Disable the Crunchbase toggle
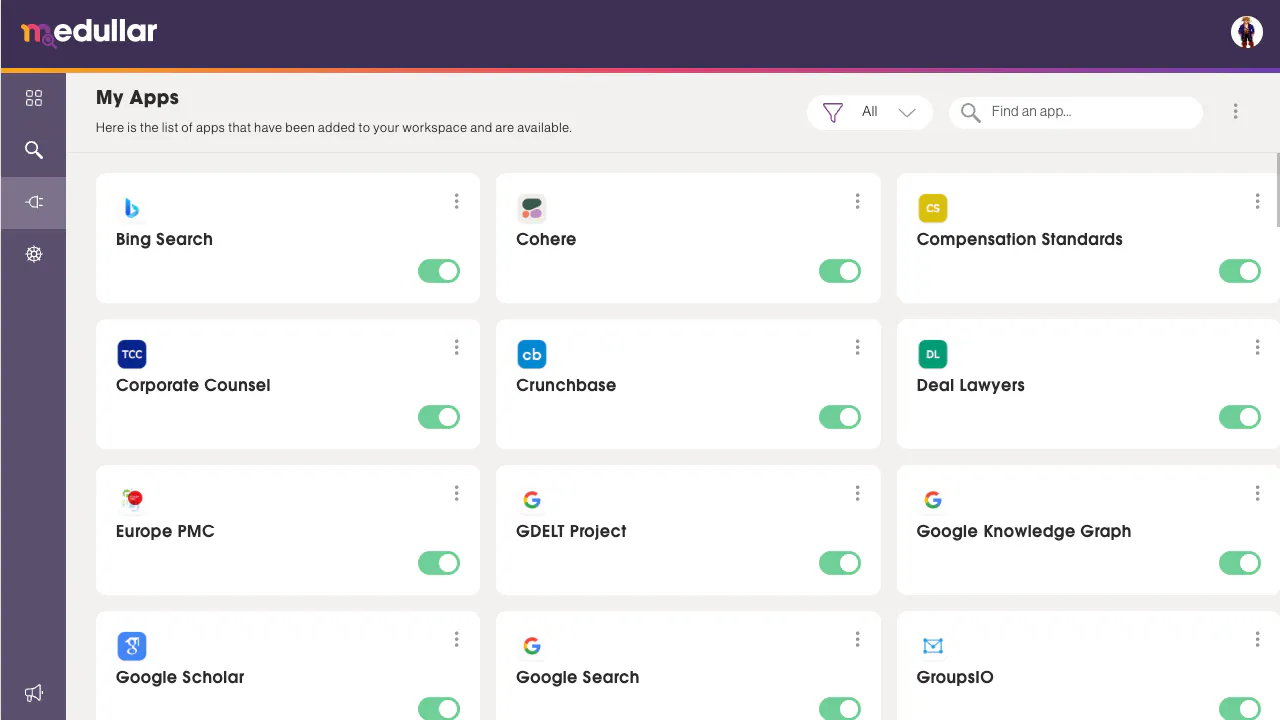This screenshot has height=720, width=1280. pyautogui.click(x=840, y=417)
